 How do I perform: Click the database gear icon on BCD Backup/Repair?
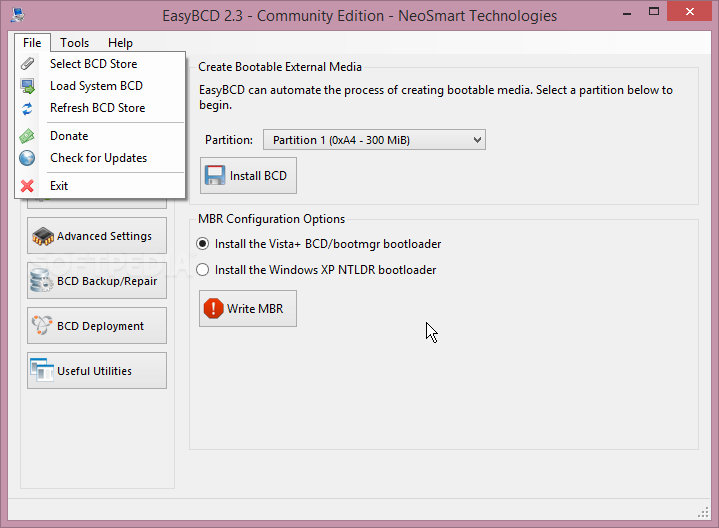pyautogui.click(x=41, y=281)
